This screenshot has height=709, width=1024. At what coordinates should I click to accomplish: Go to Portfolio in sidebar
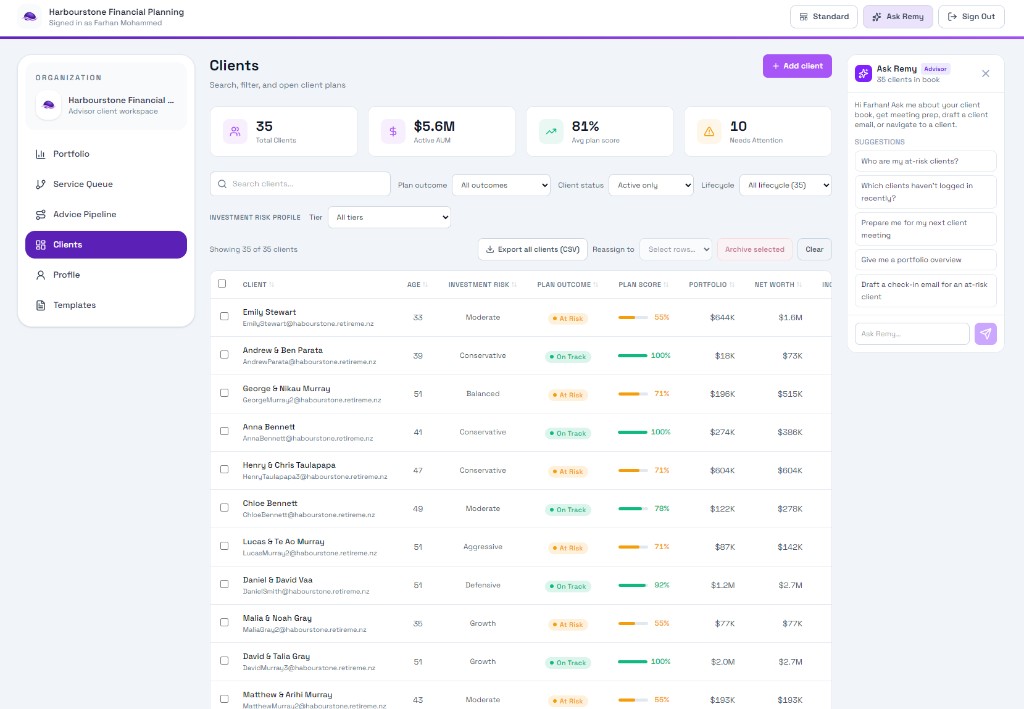(x=106, y=154)
